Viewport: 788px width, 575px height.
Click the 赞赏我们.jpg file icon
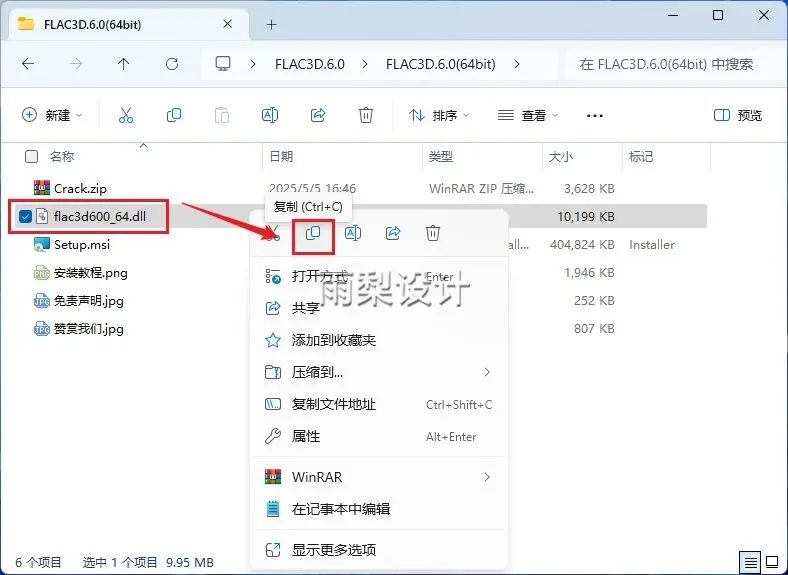[x=42, y=329]
